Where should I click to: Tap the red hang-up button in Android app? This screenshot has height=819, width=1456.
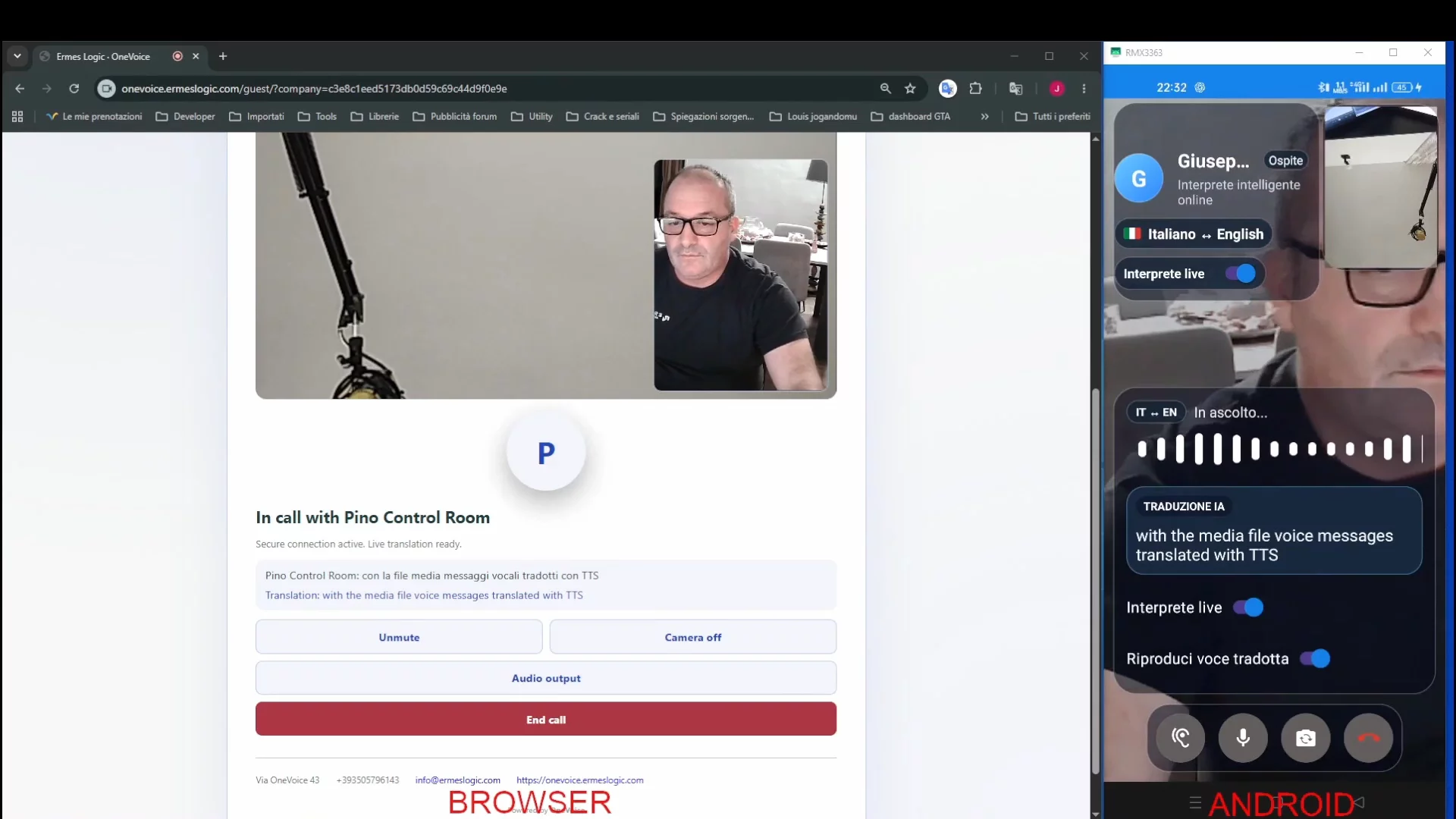(x=1368, y=738)
